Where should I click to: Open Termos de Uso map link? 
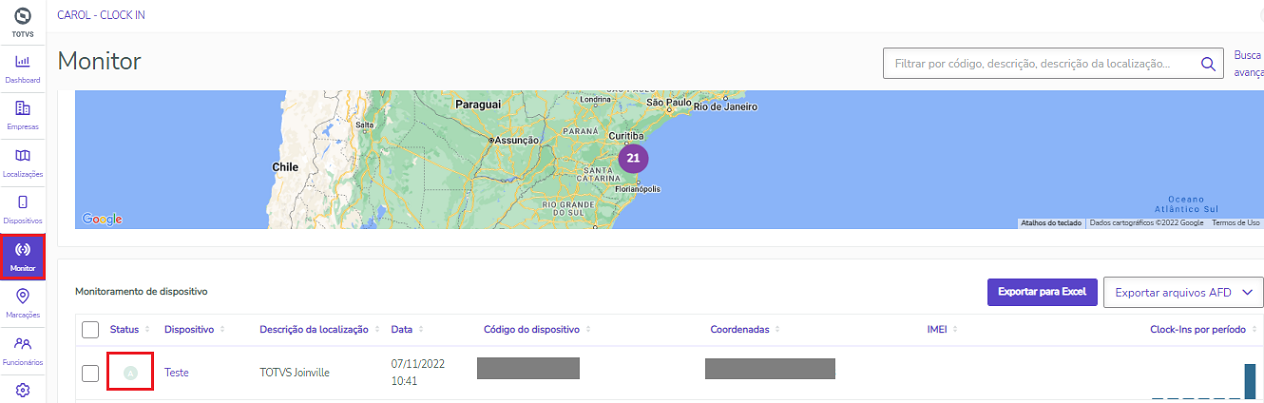coord(1236,223)
